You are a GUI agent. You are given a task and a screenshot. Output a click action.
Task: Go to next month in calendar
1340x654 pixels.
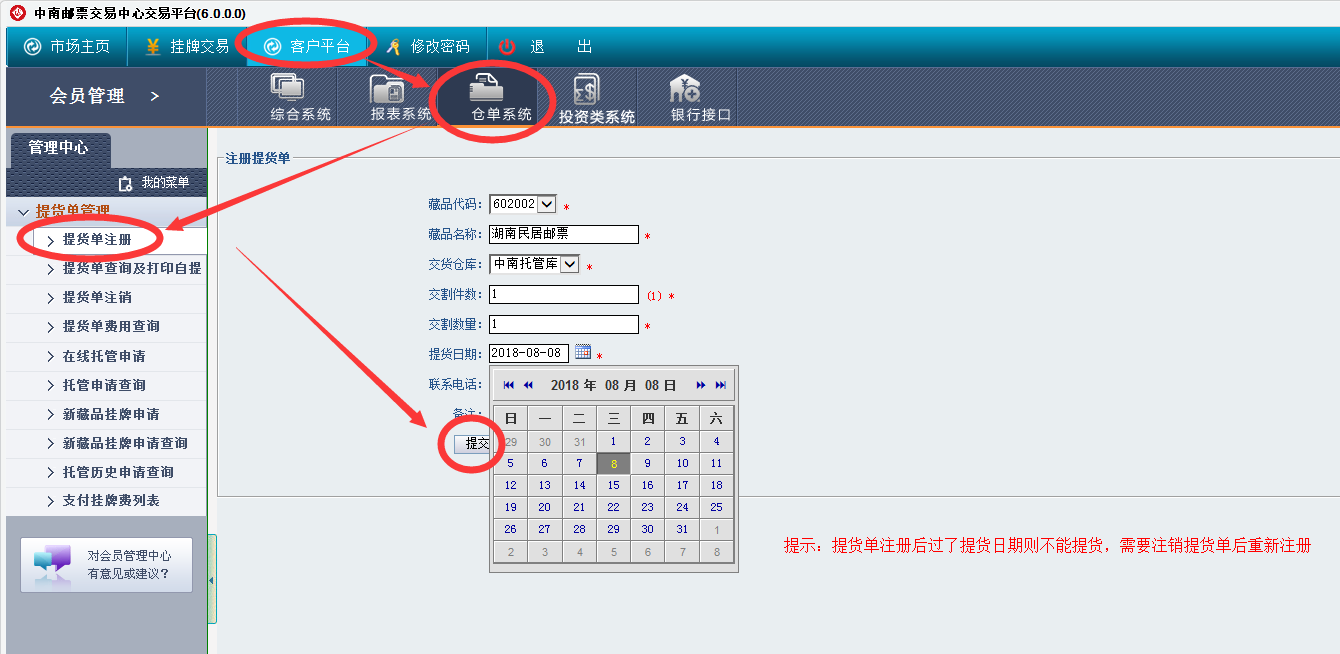(701, 385)
